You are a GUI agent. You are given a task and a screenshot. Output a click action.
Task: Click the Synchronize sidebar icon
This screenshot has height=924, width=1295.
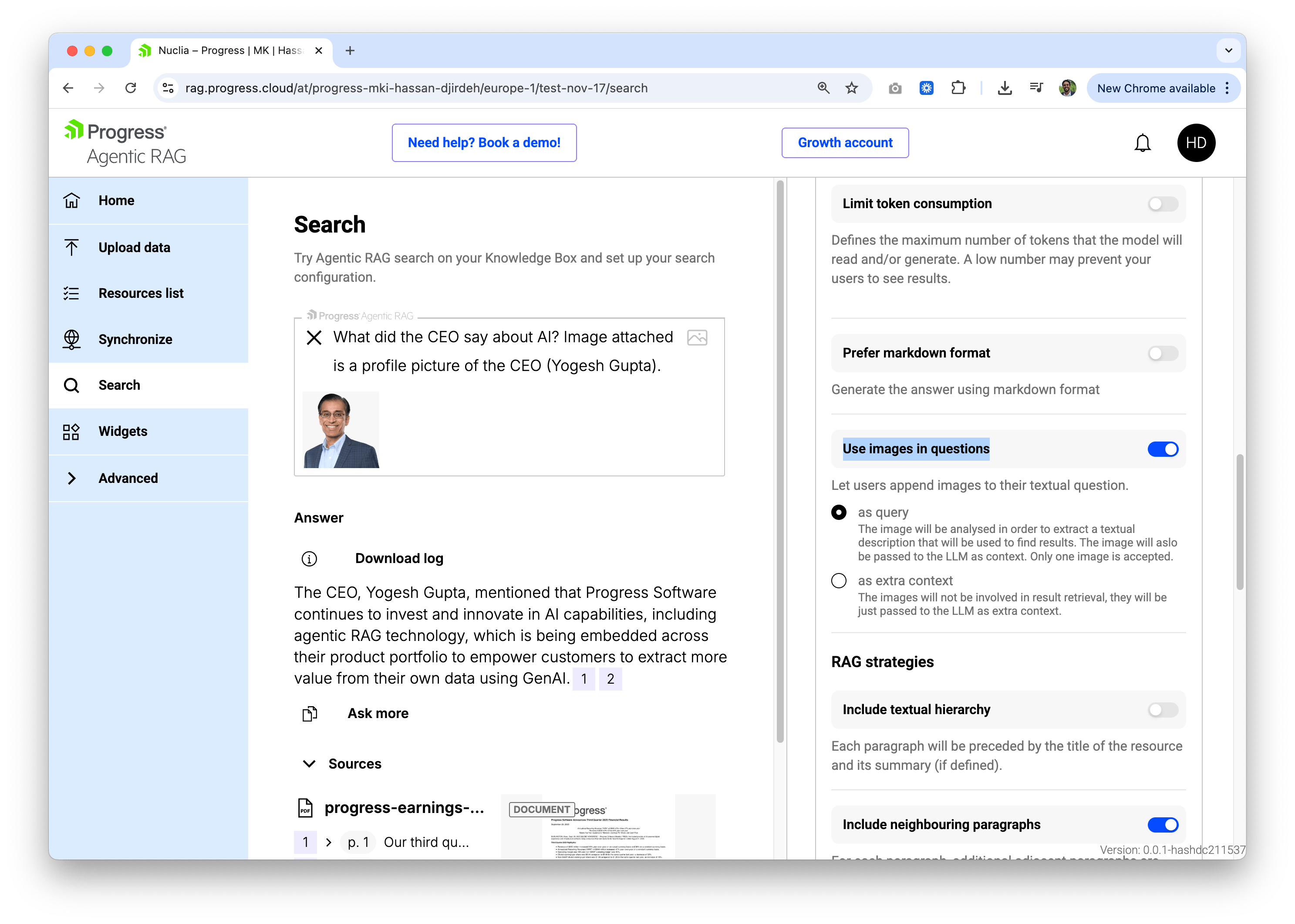click(72, 339)
